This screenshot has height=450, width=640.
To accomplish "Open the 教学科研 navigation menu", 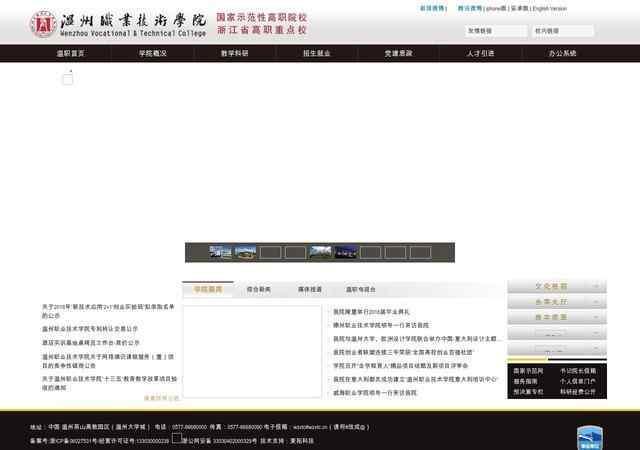I will [x=235, y=53].
